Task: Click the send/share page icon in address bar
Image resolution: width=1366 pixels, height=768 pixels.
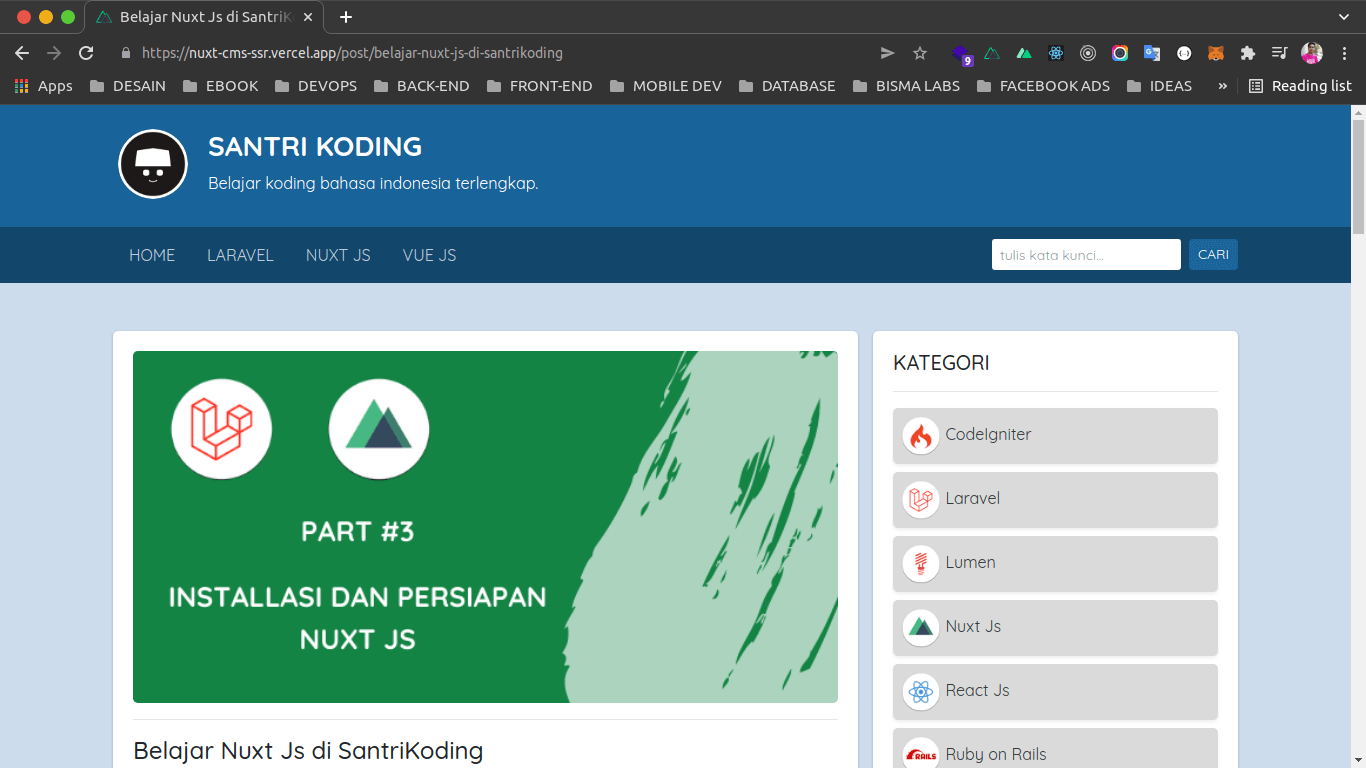Action: [887, 53]
